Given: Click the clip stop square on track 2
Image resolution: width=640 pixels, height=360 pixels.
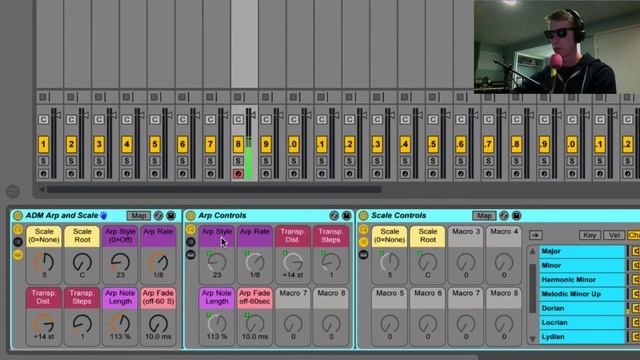Looking at the screenshot, I should click(x=71, y=97).
